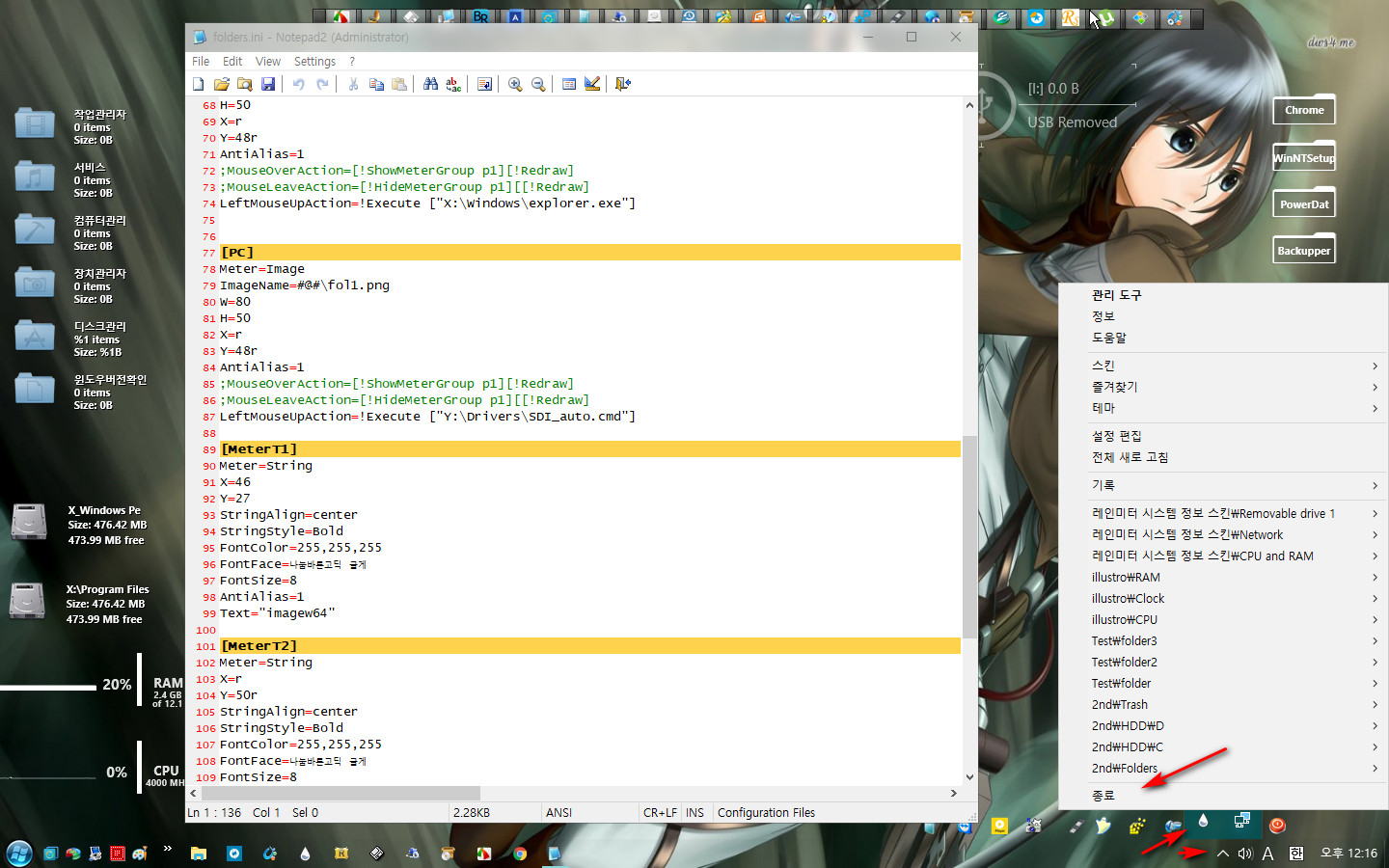Click the Undo arrow in Notepad2 toolbar

pos(299,84)
